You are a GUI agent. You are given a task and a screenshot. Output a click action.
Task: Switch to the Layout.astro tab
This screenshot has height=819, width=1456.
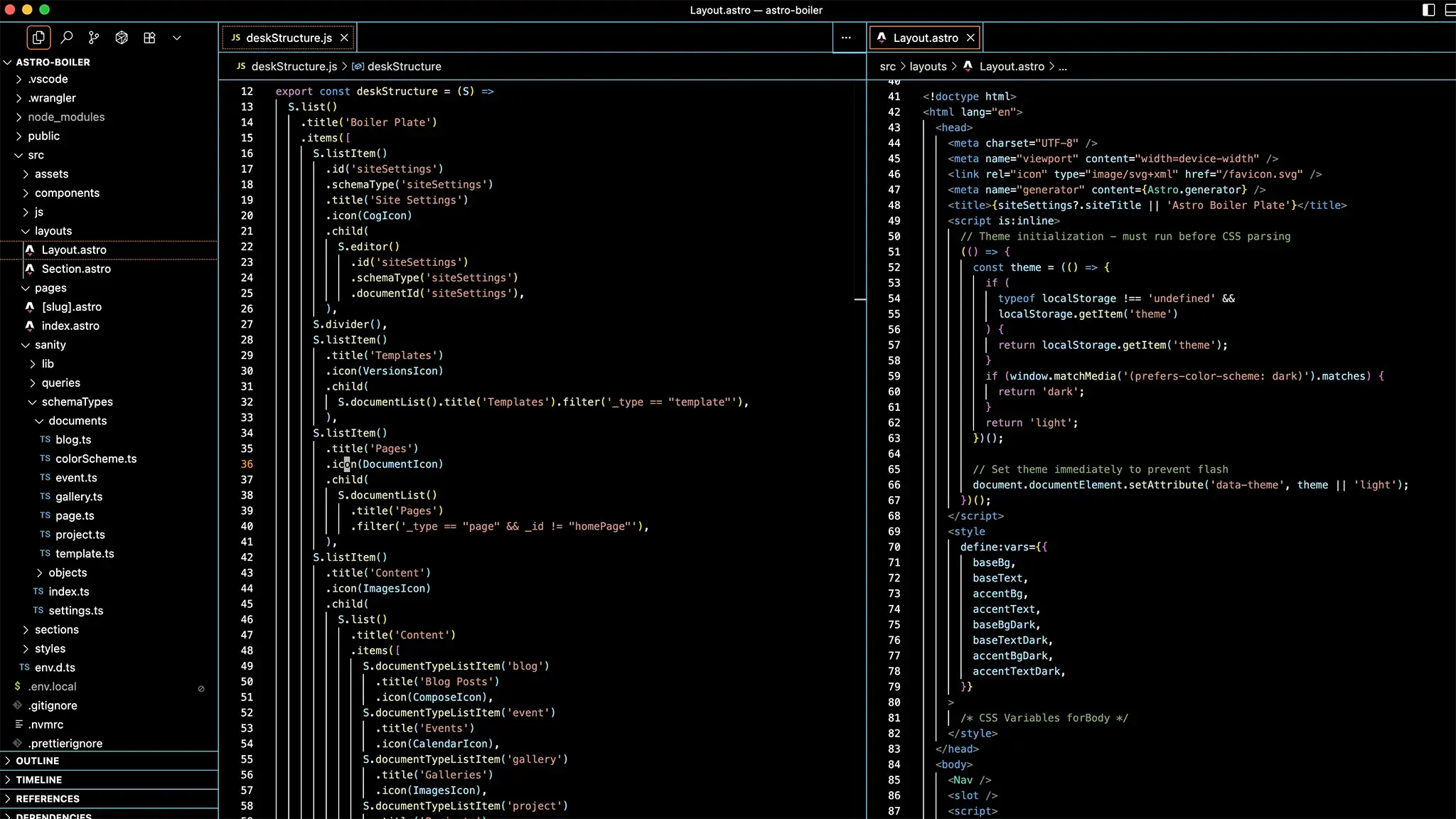tap(924, 37)
